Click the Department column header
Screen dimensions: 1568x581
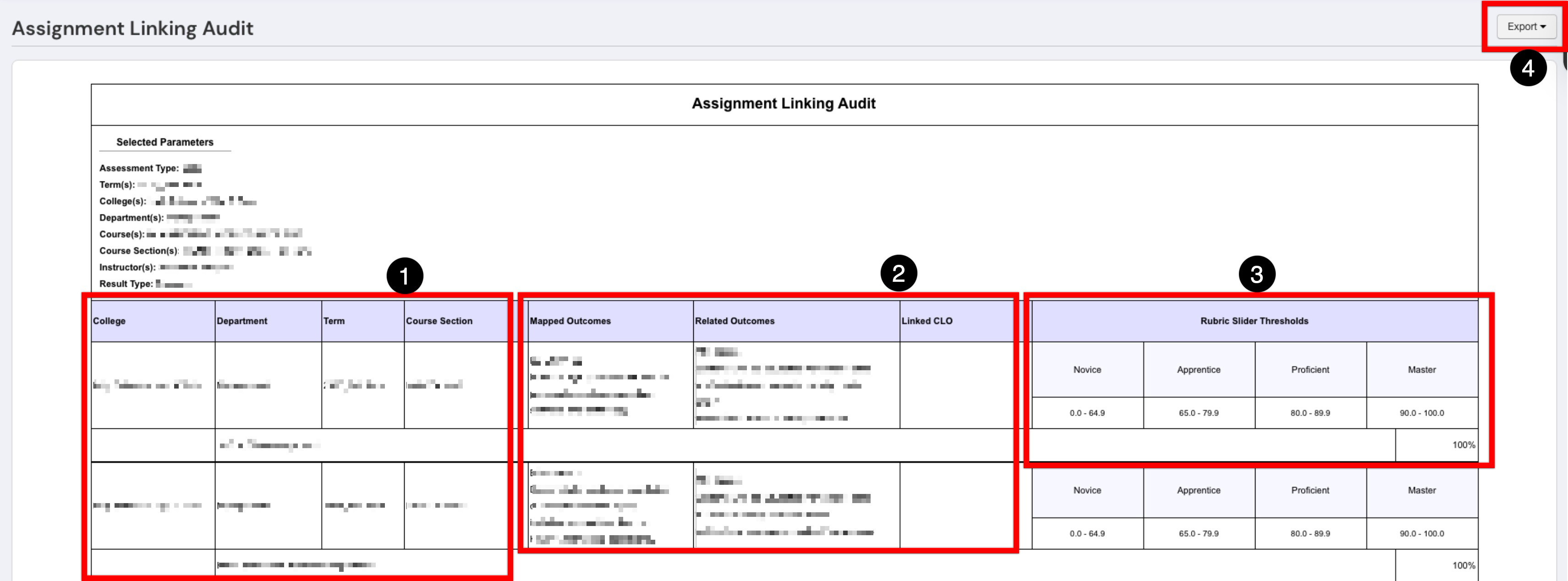click(241, 321)
